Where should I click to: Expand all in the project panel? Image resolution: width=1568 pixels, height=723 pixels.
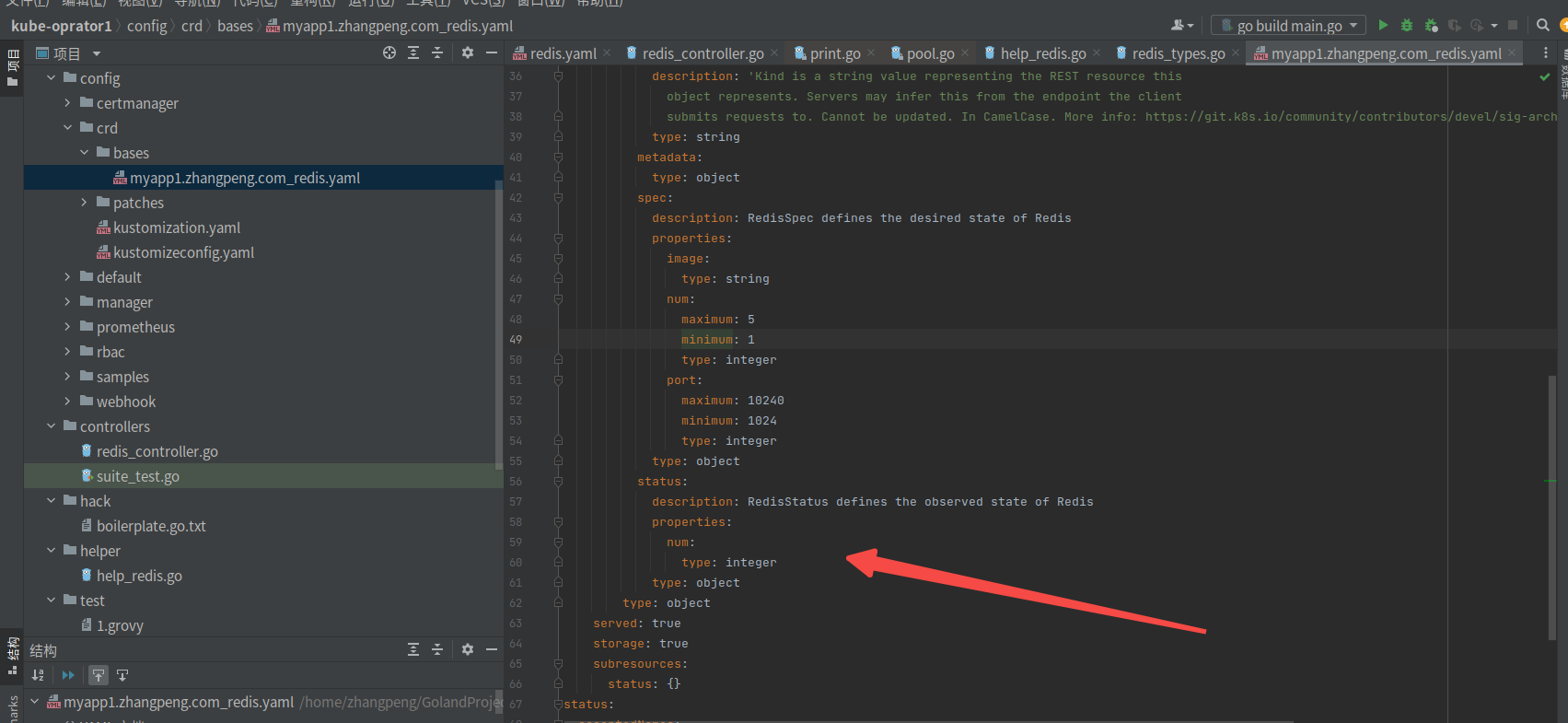tap(413, 53)
